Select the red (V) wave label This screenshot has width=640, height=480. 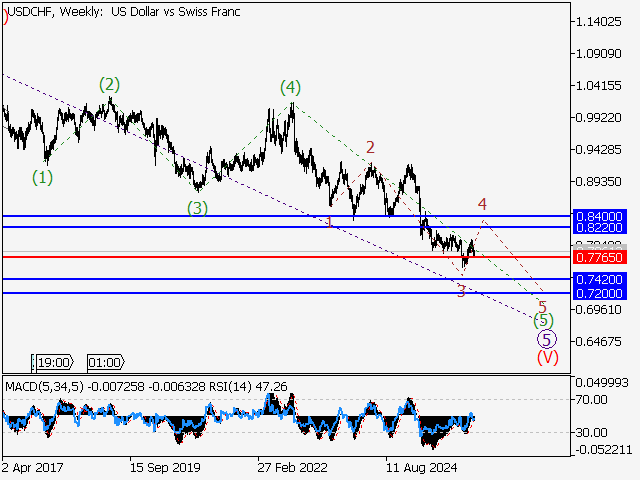coord(547,357)
